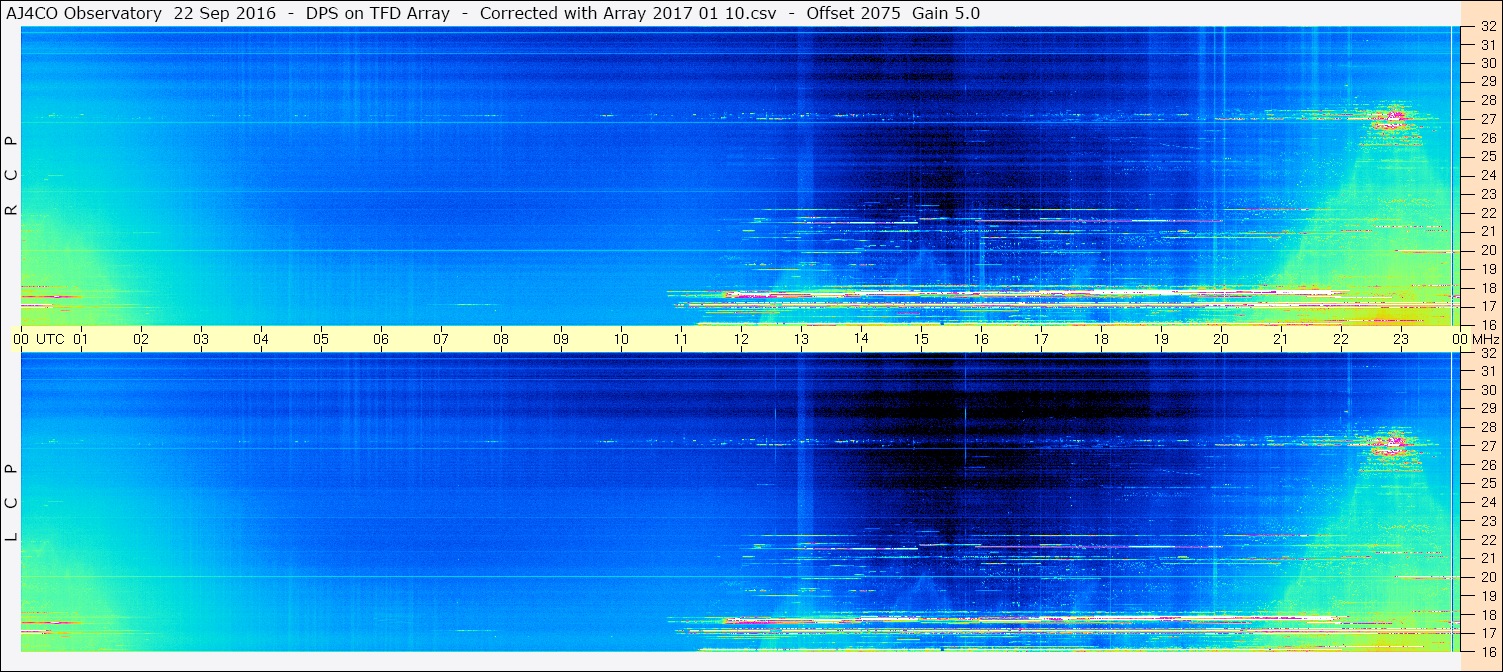Pick the 14 hour mark on time axis
The image size is (1503, 672).
861,339
